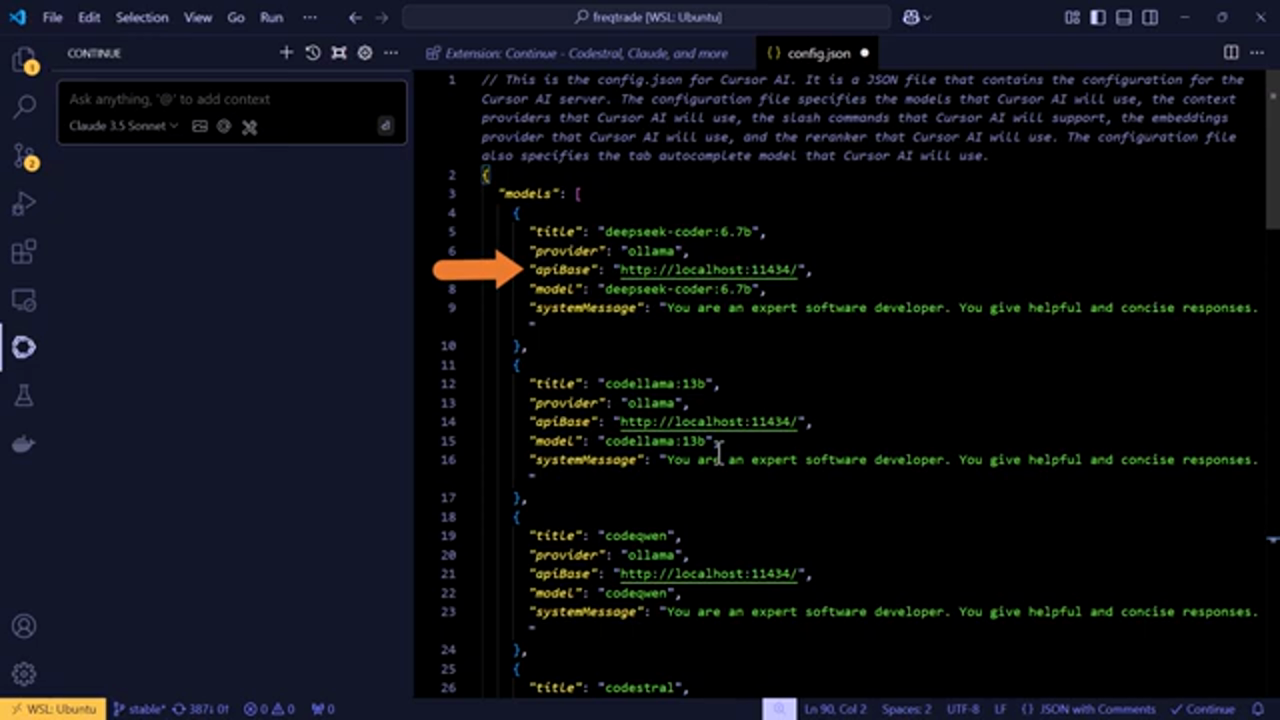This screenshot has height=720, width=1280.
Task: Click the zoom icon in status bar
Action: pos(779,709)
